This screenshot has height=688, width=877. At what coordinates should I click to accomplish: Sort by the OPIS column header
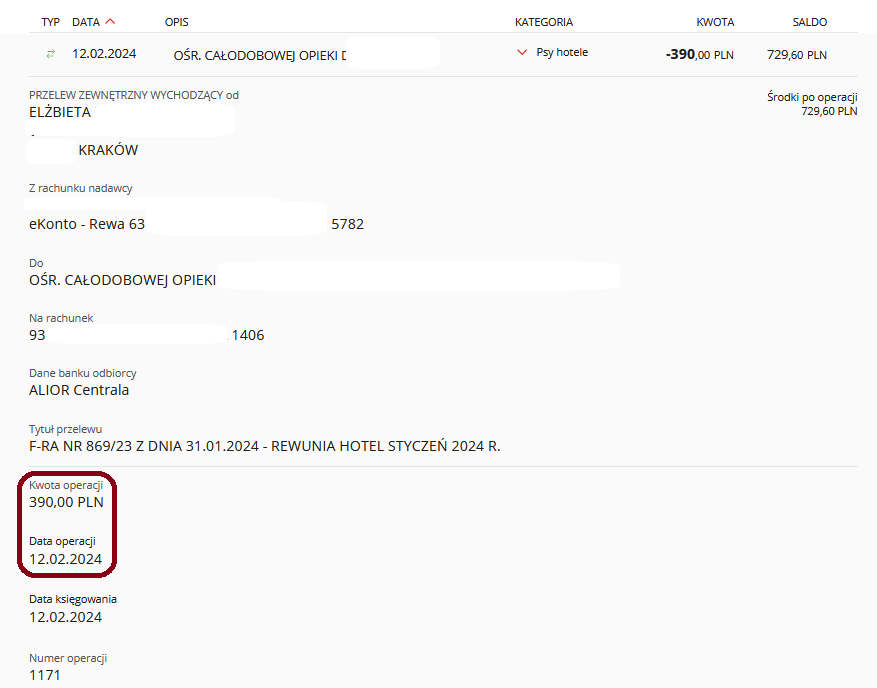176,22
